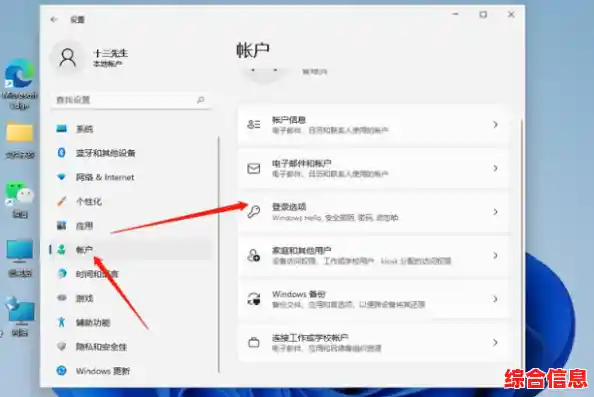This screenshot has width=594, height=397.
Task: Click the Wi-Fi network icon
Action: click(x=61, y=177)
